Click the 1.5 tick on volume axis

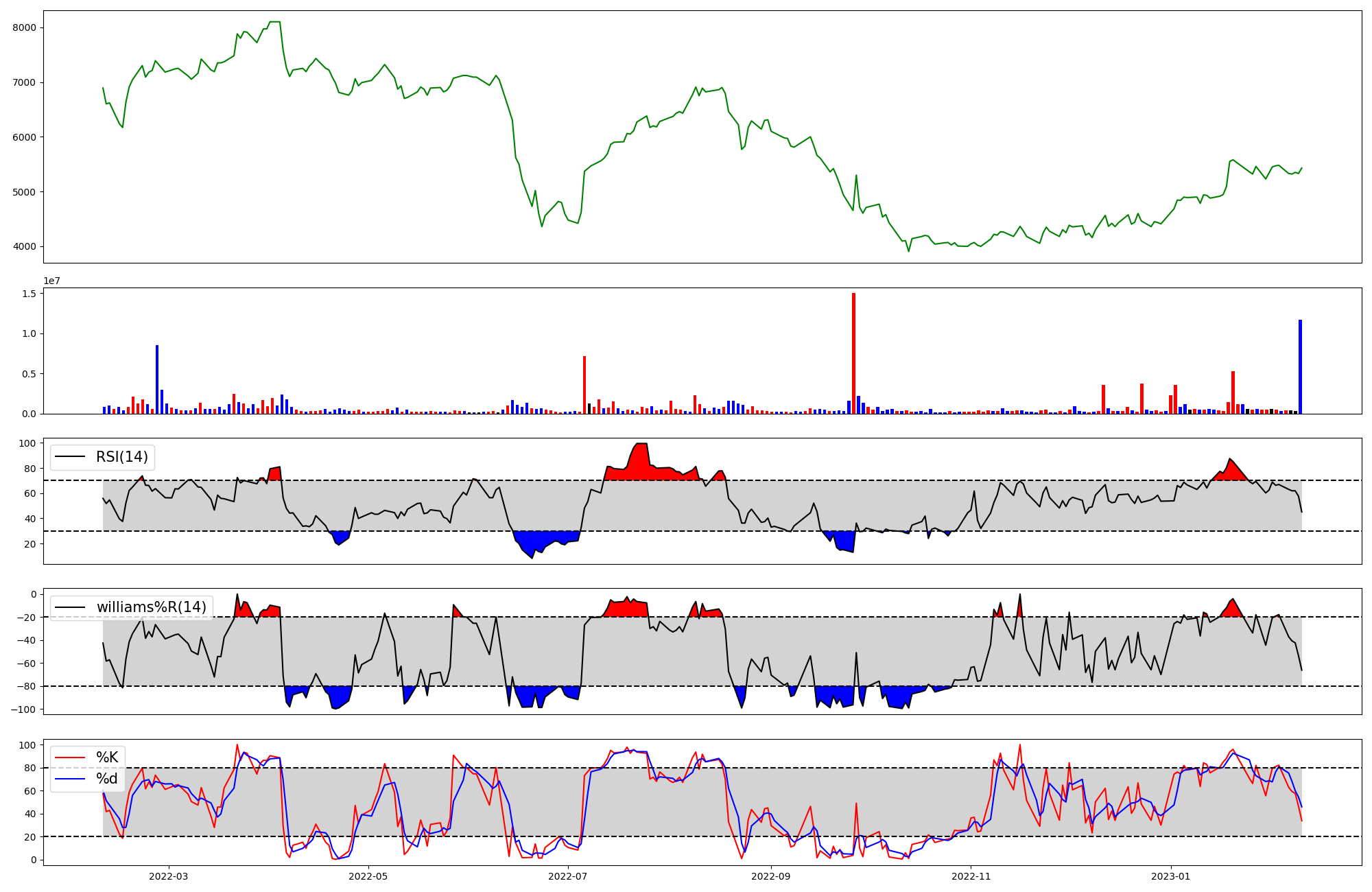30,294
